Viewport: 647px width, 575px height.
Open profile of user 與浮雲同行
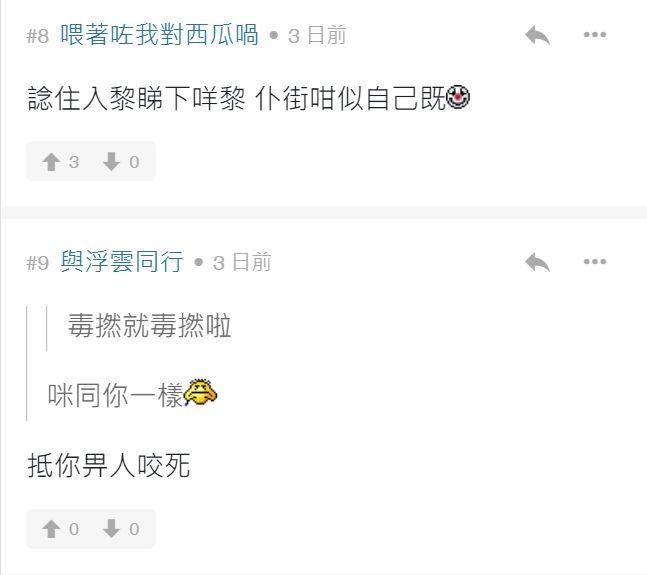[121, 263]
